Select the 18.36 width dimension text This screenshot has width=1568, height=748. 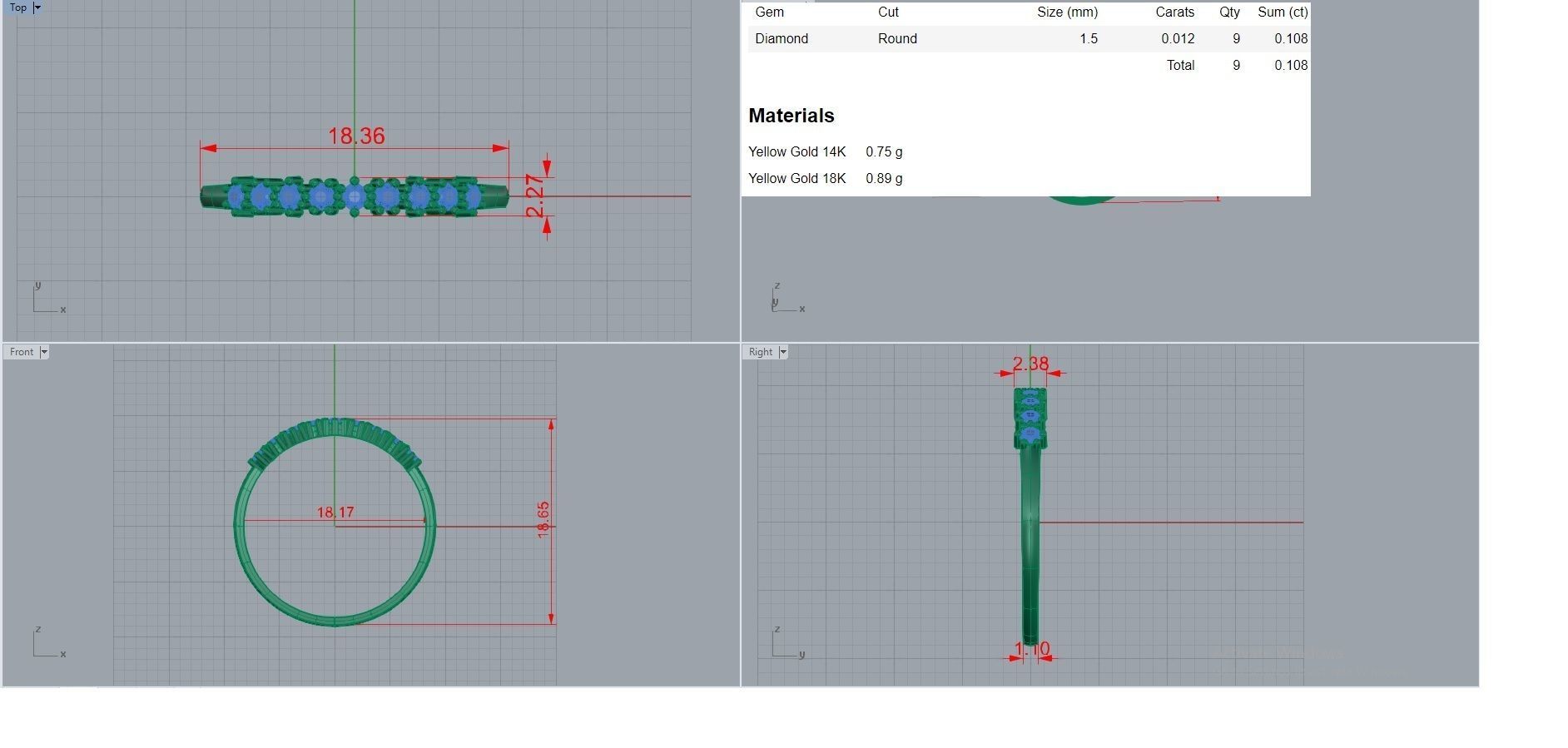coord(356,136)
